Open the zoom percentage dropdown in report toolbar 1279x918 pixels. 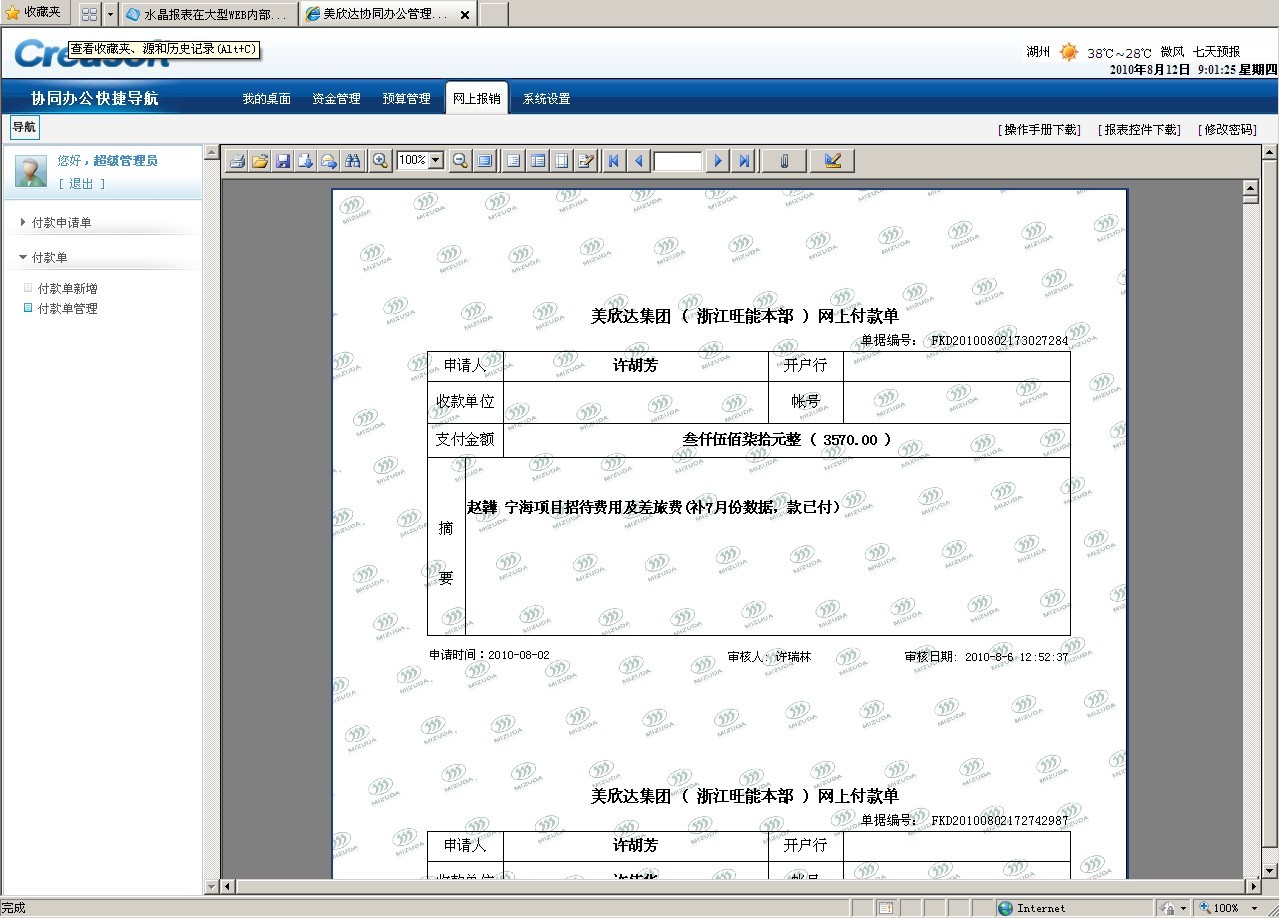[436, 160]
